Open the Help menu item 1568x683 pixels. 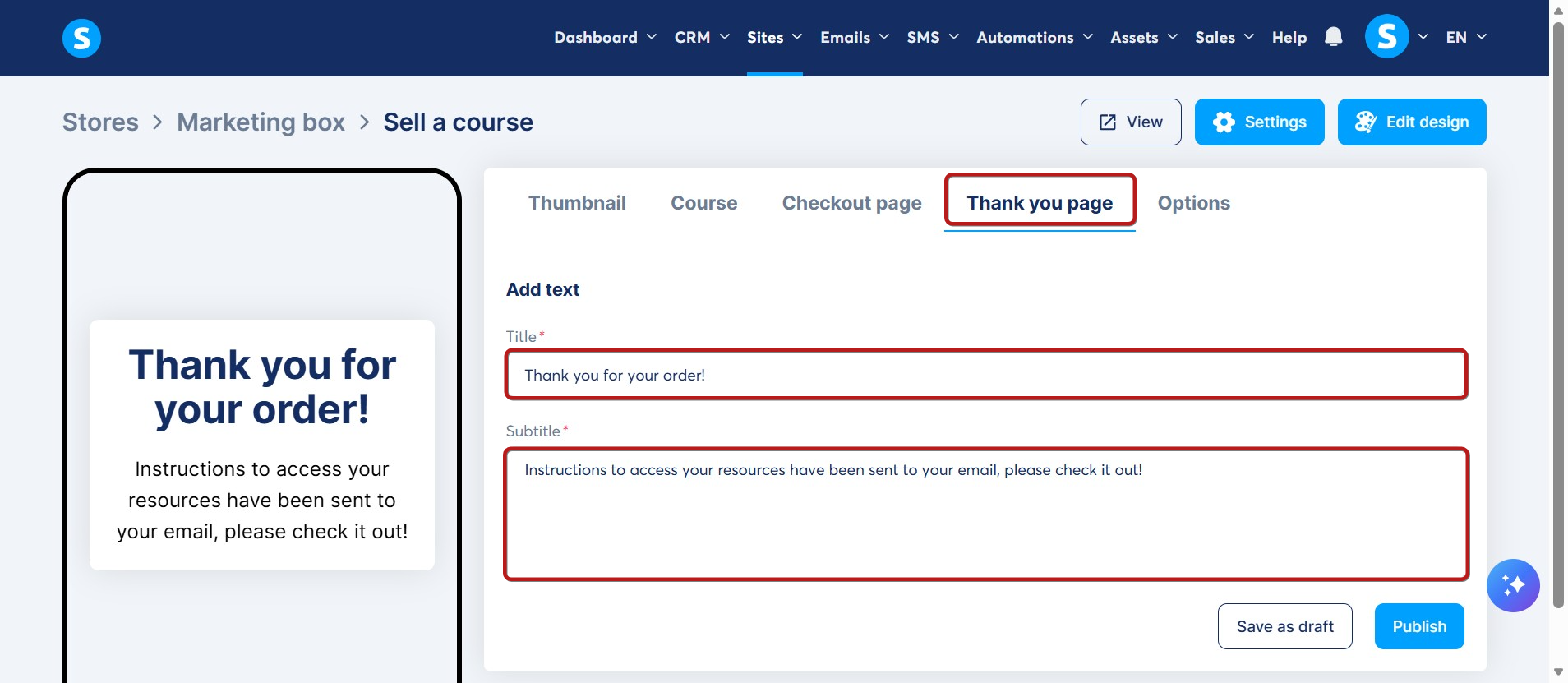click(x=1289, y=37)
